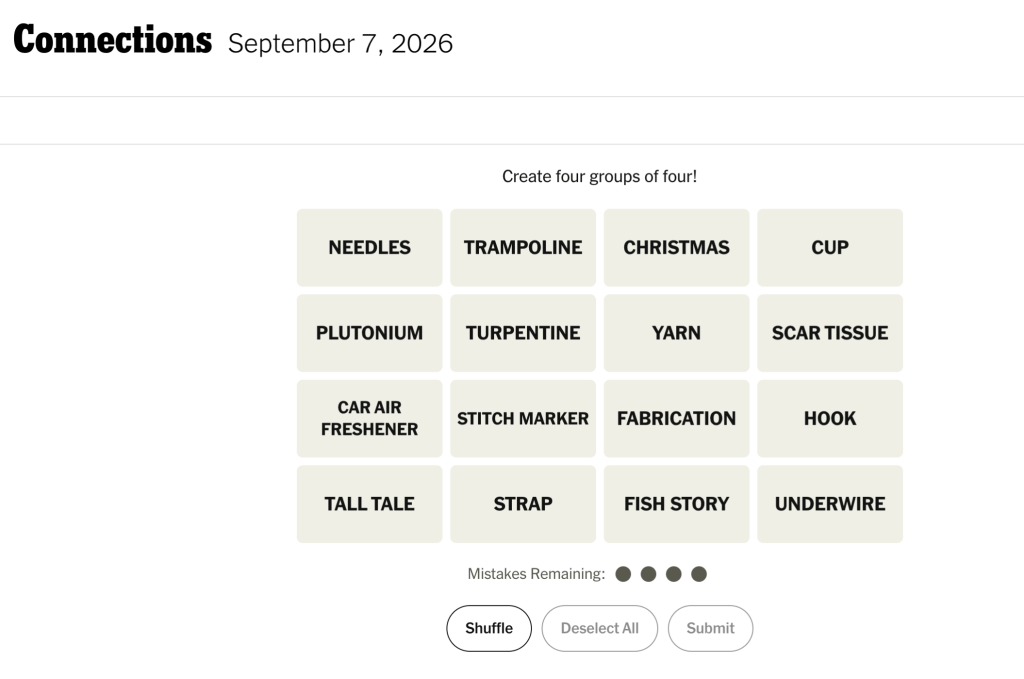
Task: Select the STITCH MARKER tile
Action: point(523,418)
